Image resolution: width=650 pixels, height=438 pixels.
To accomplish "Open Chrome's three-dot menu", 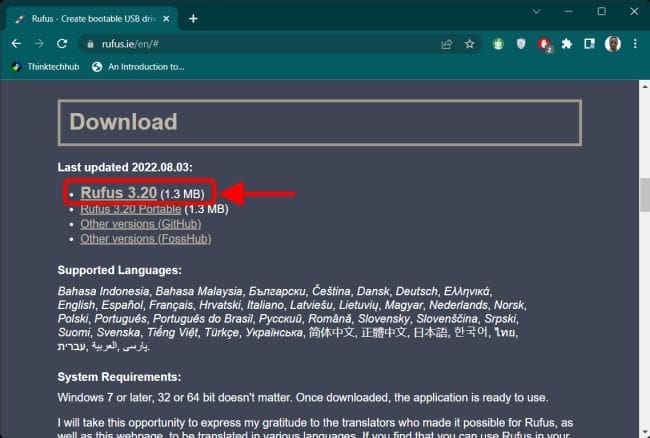I will click(x=635, y=44).
